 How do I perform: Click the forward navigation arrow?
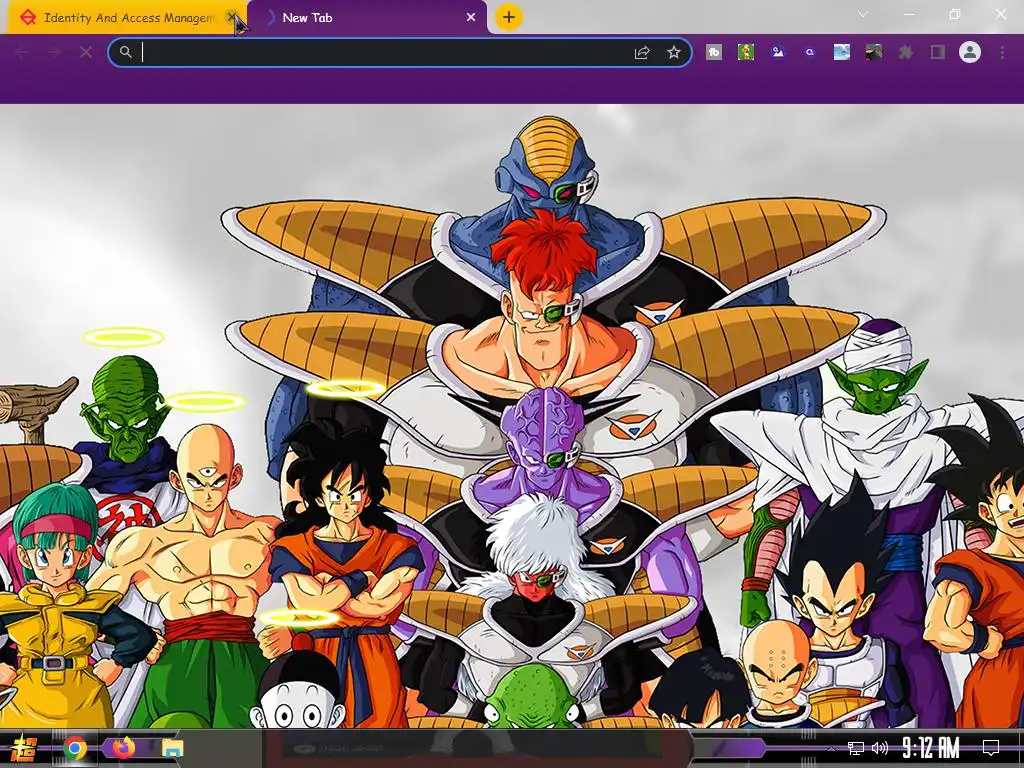coord(54,52)
